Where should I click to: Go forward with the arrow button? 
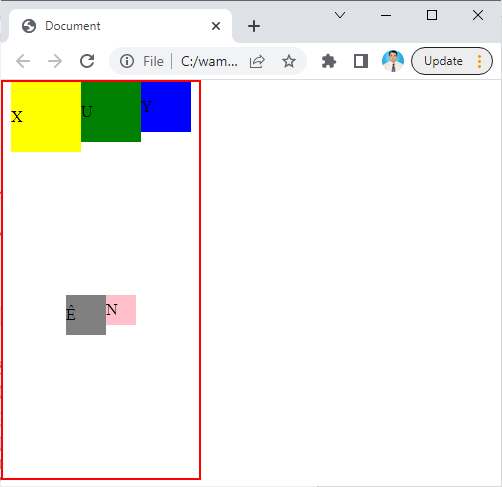pyautogui.click(x=55, y=61)
